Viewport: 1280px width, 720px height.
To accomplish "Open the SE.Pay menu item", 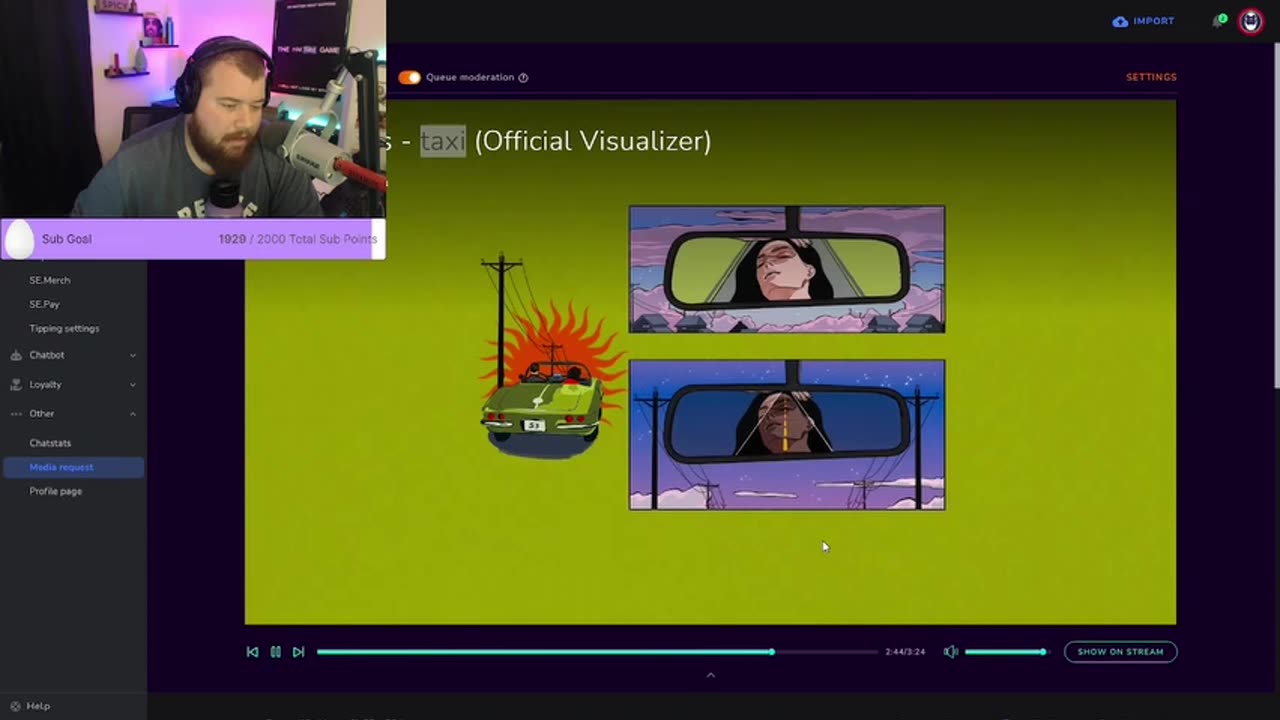I will pyautogui.click(x=45, y=304).
